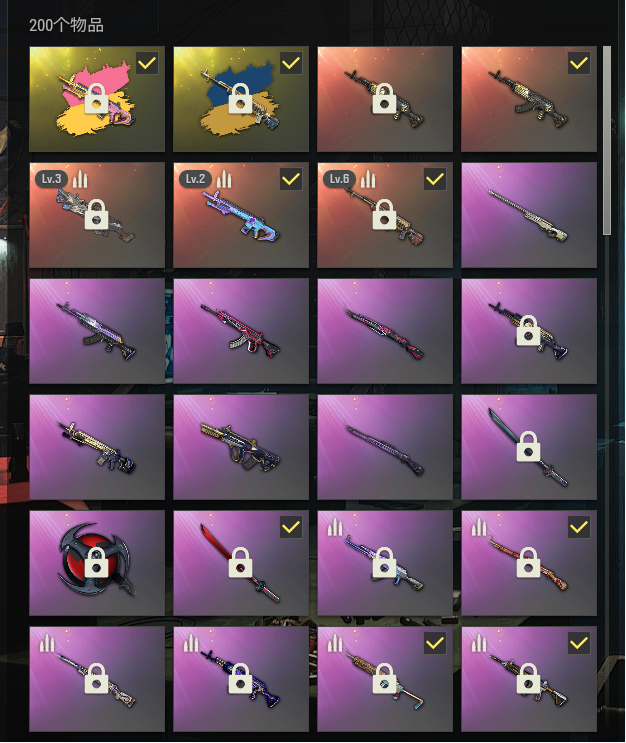The height and width of the screenshot is (743, 626).
Task: Toggle checkmark on the Lv.6 rifle tile
Action: click(x=435, y=179)
